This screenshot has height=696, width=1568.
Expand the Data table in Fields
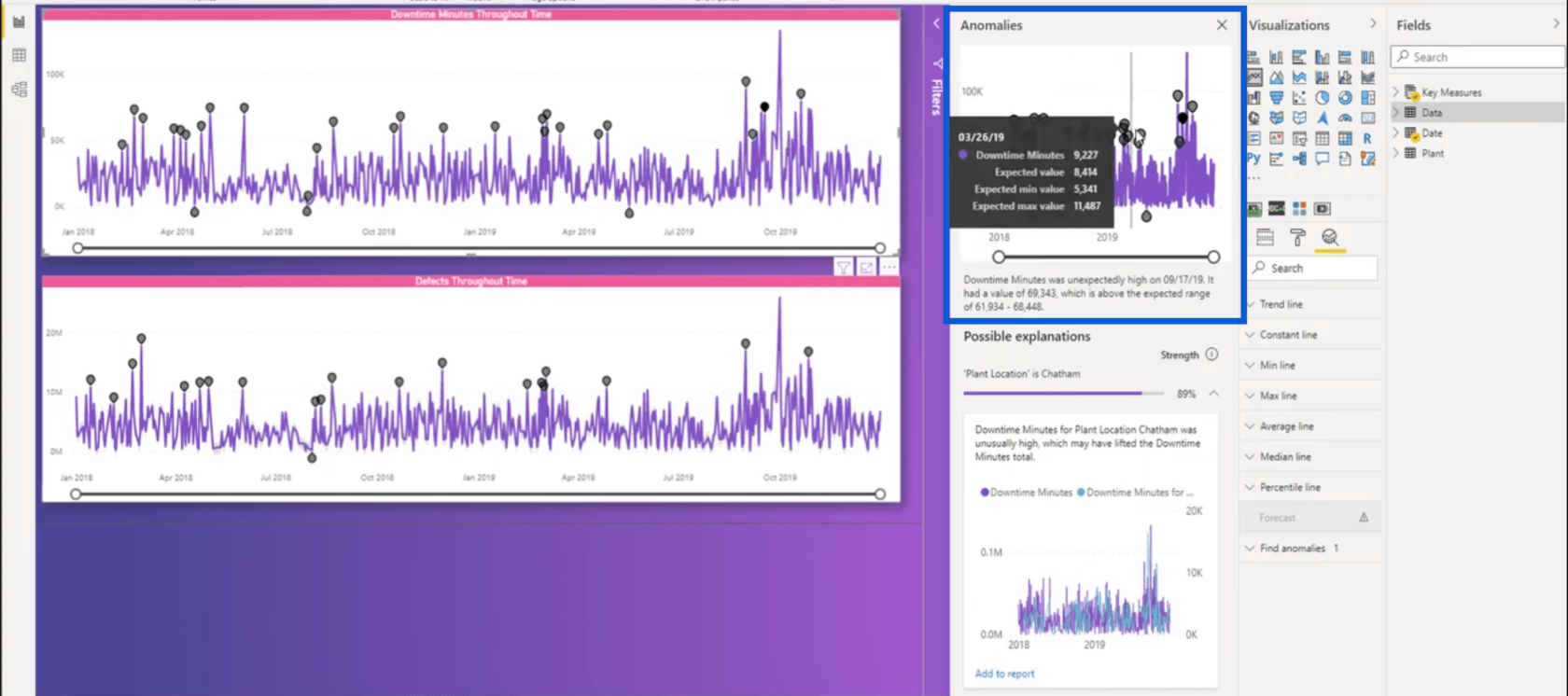point(1396,113)
